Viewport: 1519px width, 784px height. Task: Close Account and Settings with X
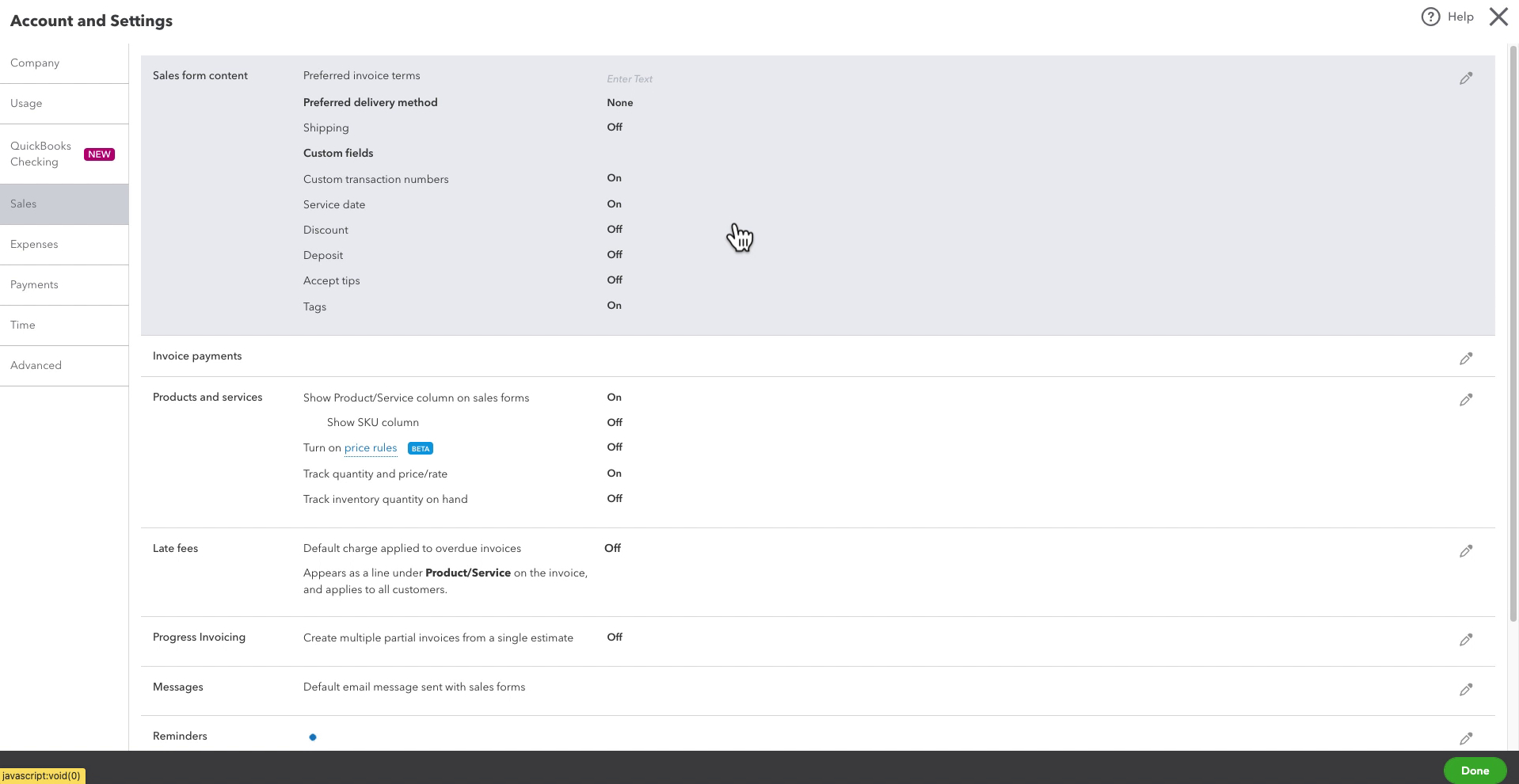click(1498, 17)
